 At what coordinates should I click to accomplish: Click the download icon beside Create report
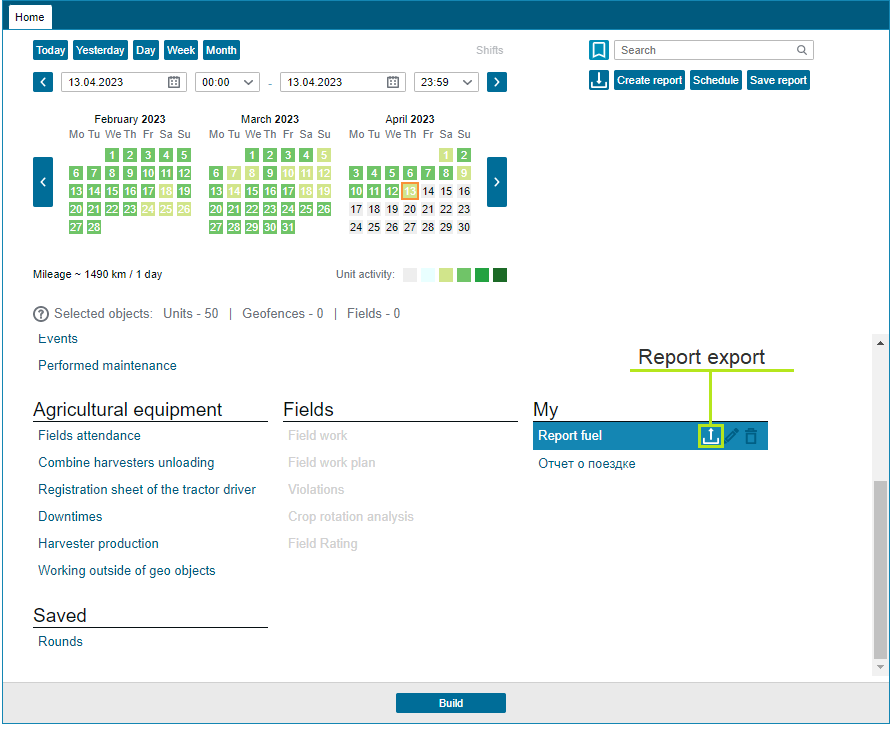click(x=598, y=80)
